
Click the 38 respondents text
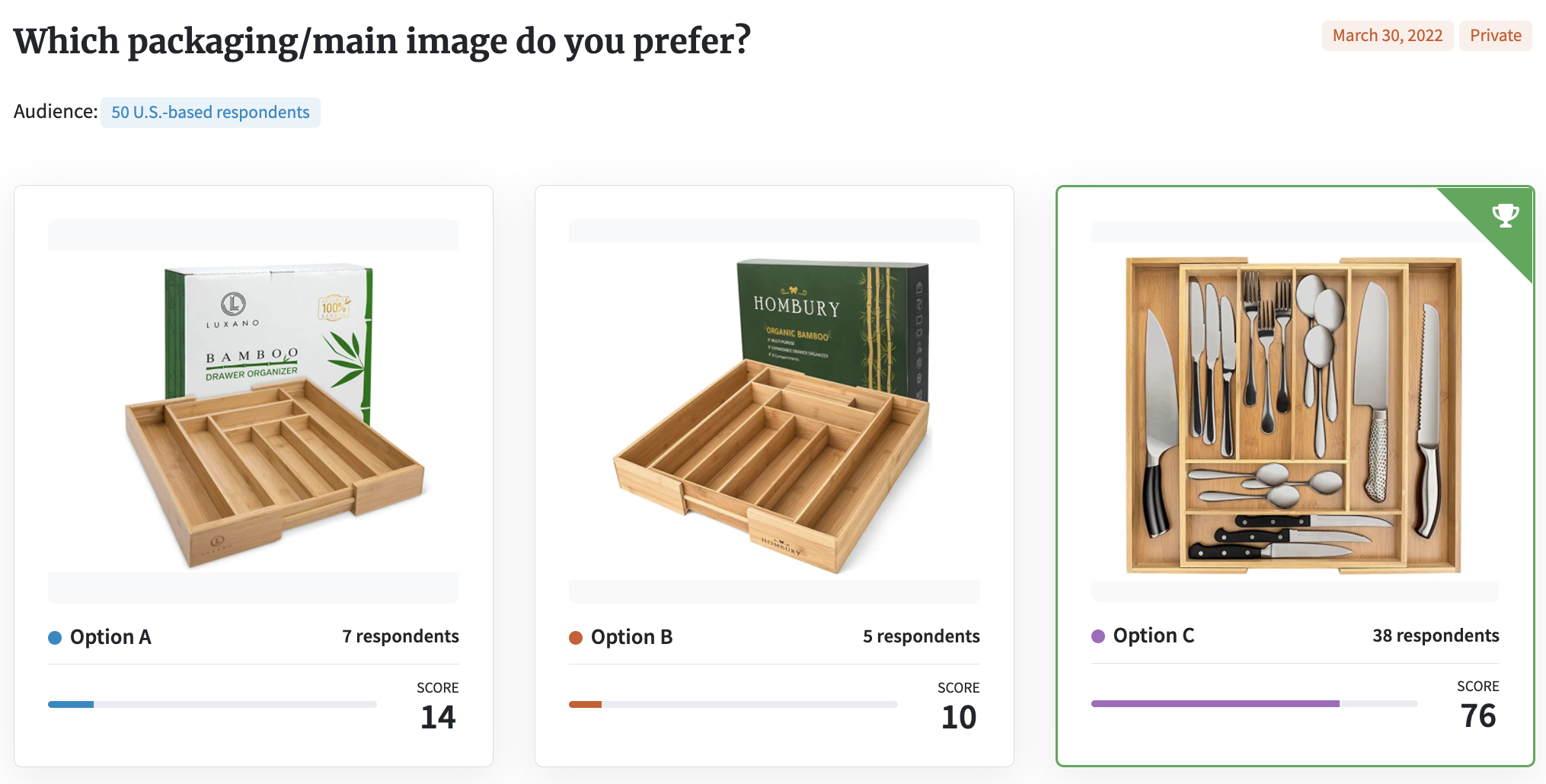(x=1436, y=636)
